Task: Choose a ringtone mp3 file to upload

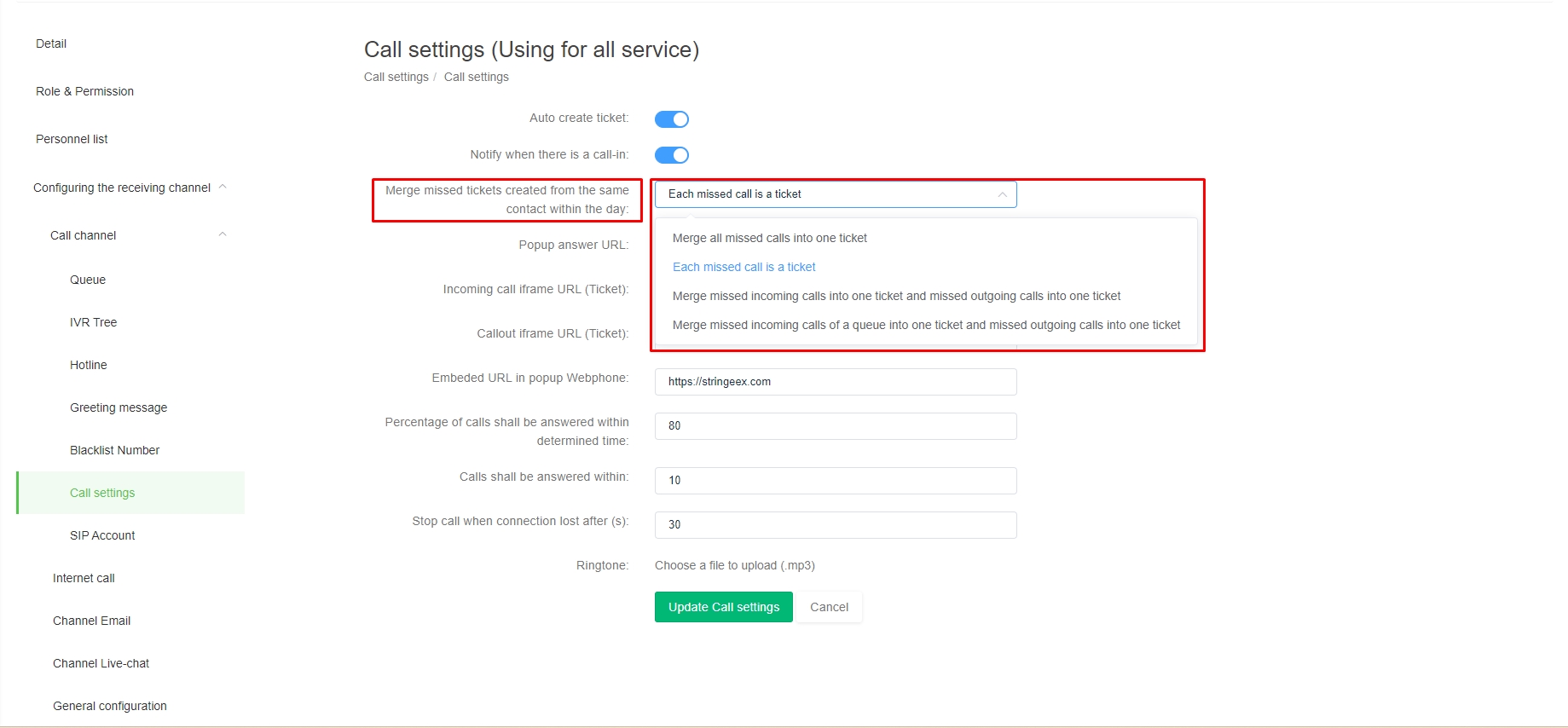Action: coord(734,565)
